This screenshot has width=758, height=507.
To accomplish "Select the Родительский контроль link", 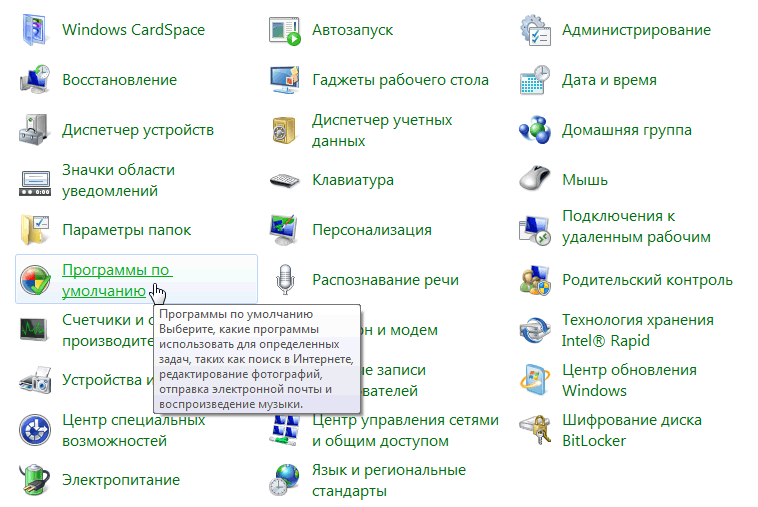I will click(647, 280).
